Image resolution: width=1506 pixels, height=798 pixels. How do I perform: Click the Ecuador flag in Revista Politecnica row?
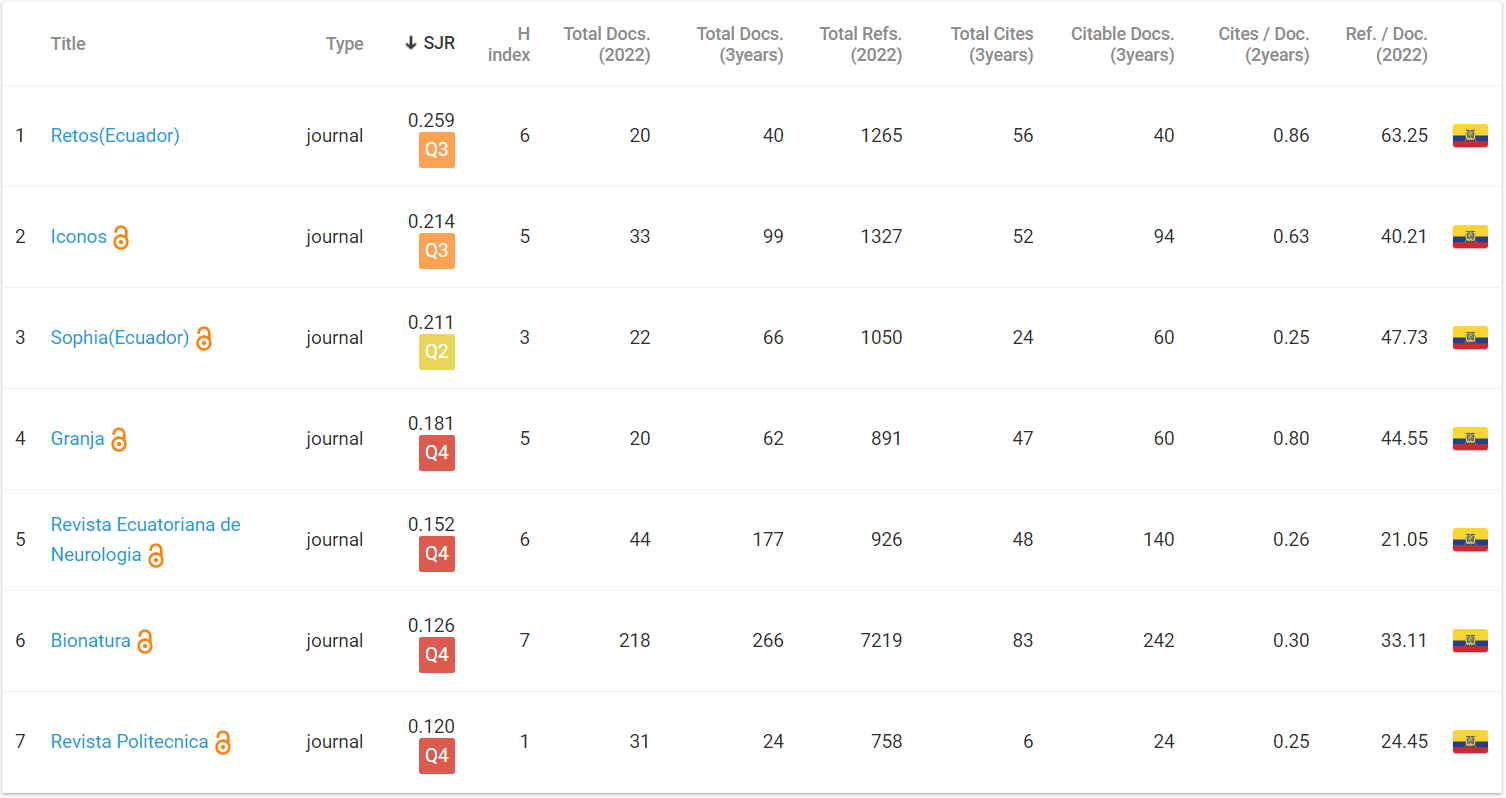coord(1470,742)
